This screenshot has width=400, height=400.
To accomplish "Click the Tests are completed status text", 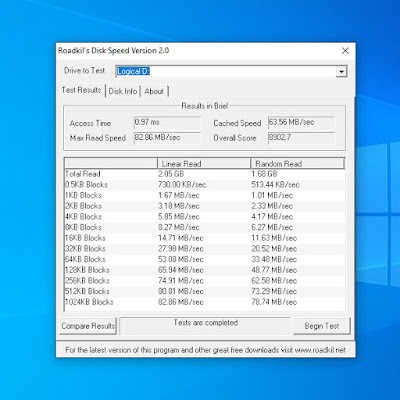I will click(x=206, y=323).
